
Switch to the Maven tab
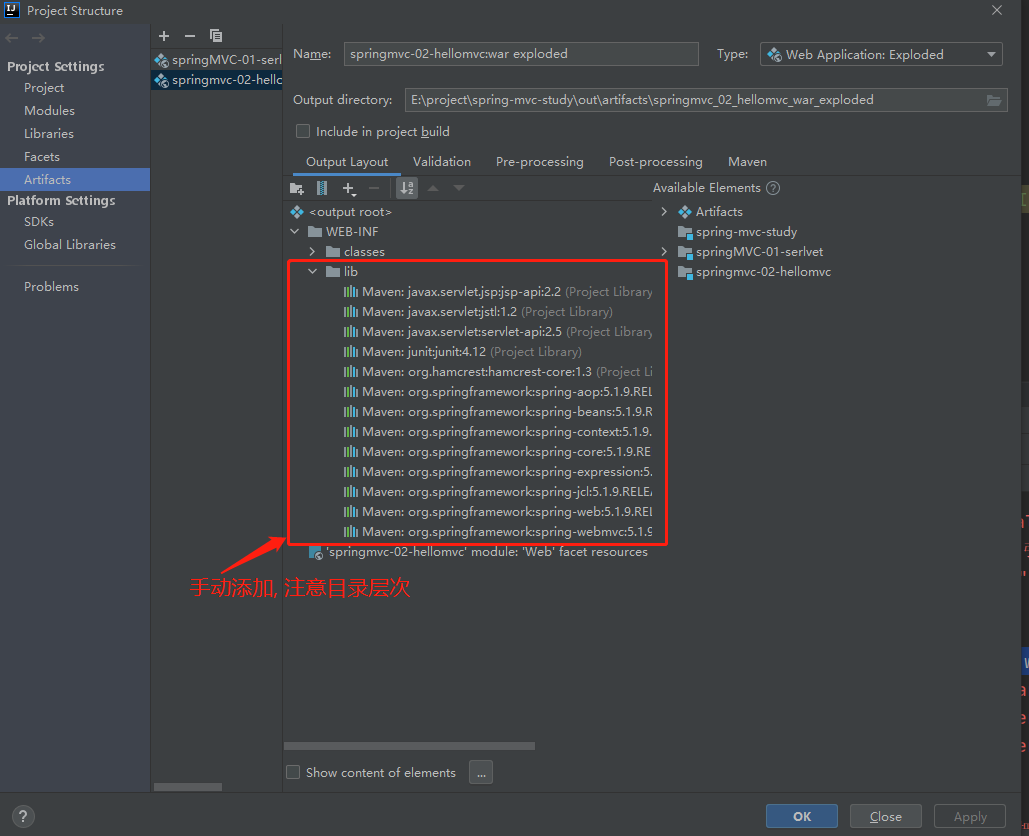(x=747, y=162)
